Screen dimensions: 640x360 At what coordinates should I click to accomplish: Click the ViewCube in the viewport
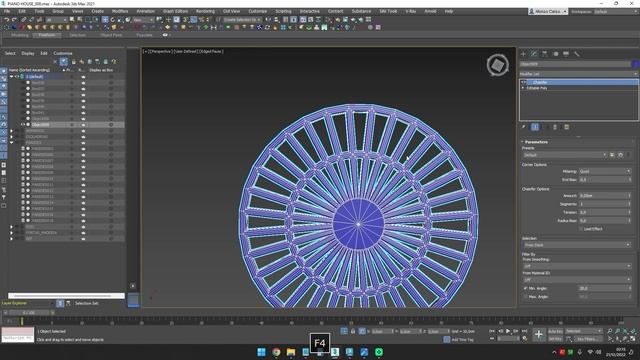pos(498,65)
